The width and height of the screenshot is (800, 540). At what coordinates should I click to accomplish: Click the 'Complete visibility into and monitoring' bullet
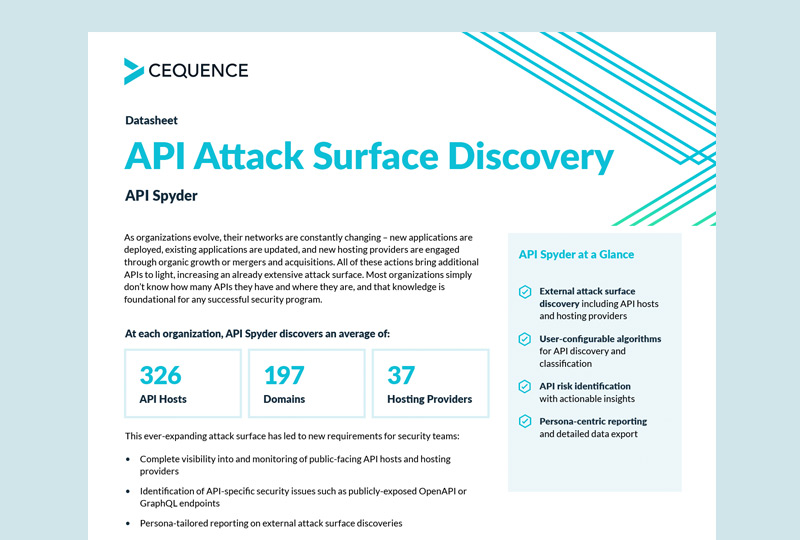[295, 465]
